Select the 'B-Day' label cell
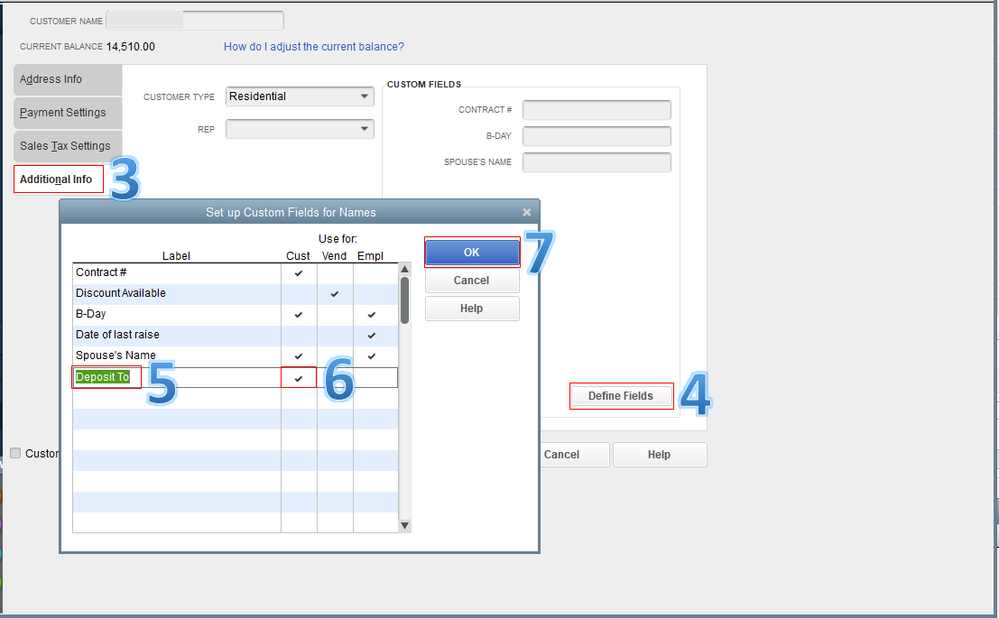 176,315
